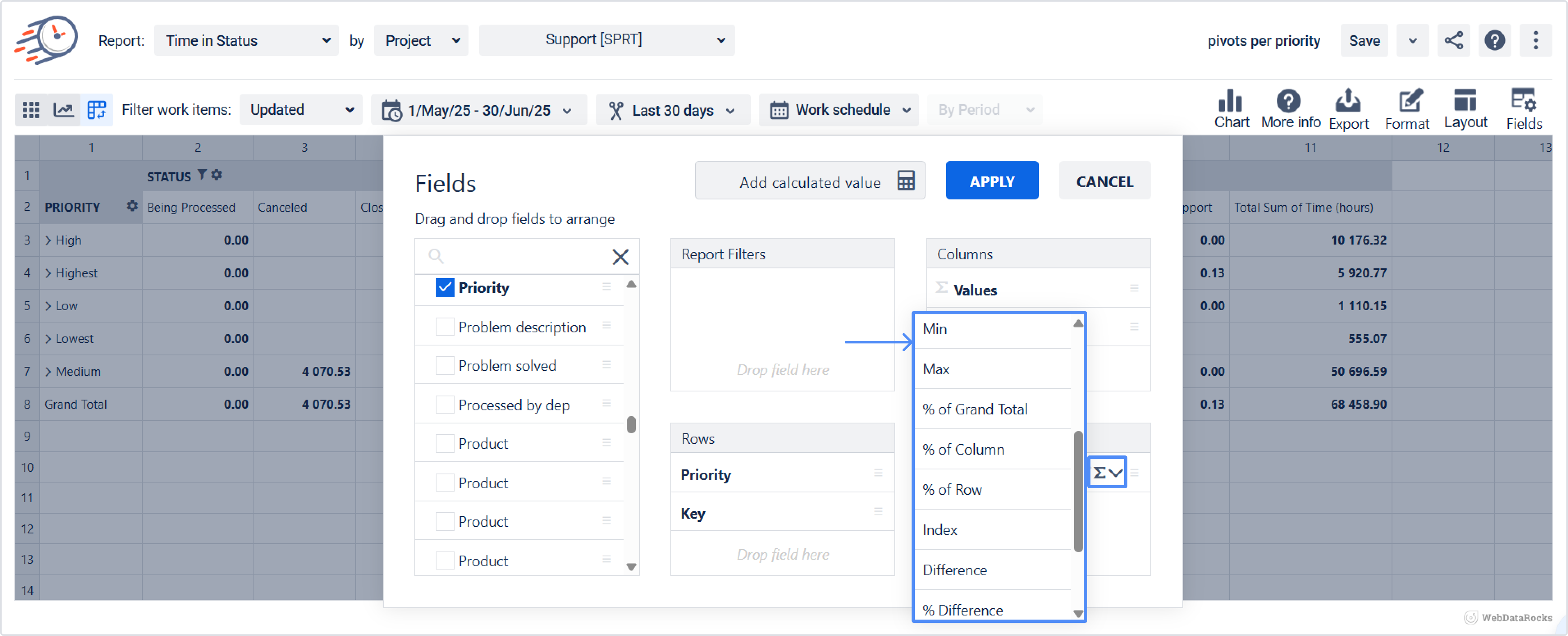Image resolution: width=1568 pixels, height=636 pixels.
Task: Click the Layout toolbar icon
Action: click(1465, 108)
